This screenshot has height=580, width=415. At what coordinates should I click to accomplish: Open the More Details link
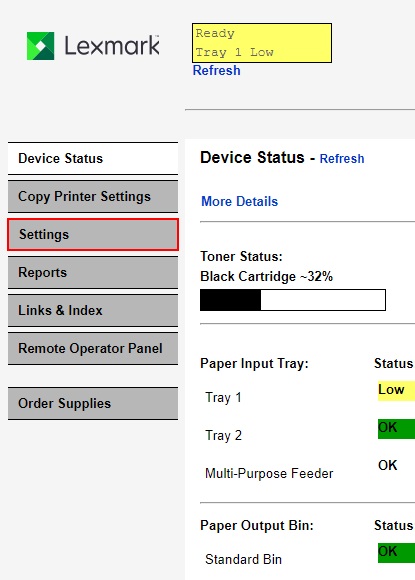pyautogui.click(x=239, y=202)
